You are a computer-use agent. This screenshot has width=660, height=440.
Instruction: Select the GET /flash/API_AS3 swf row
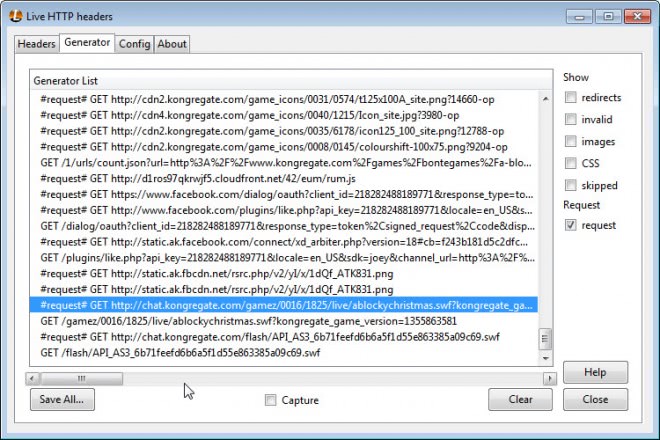point(283,353)
